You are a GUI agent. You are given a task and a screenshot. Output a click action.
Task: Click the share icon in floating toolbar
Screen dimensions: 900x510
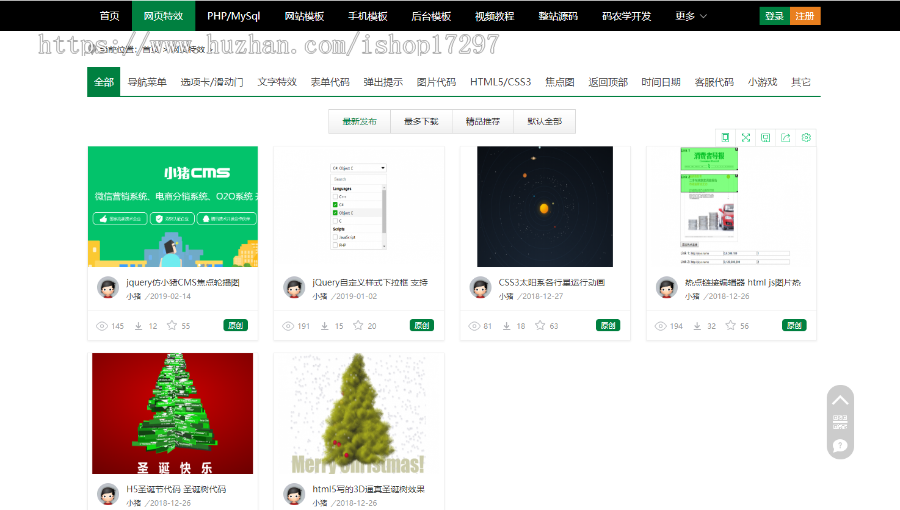click(x=786, y=137)
